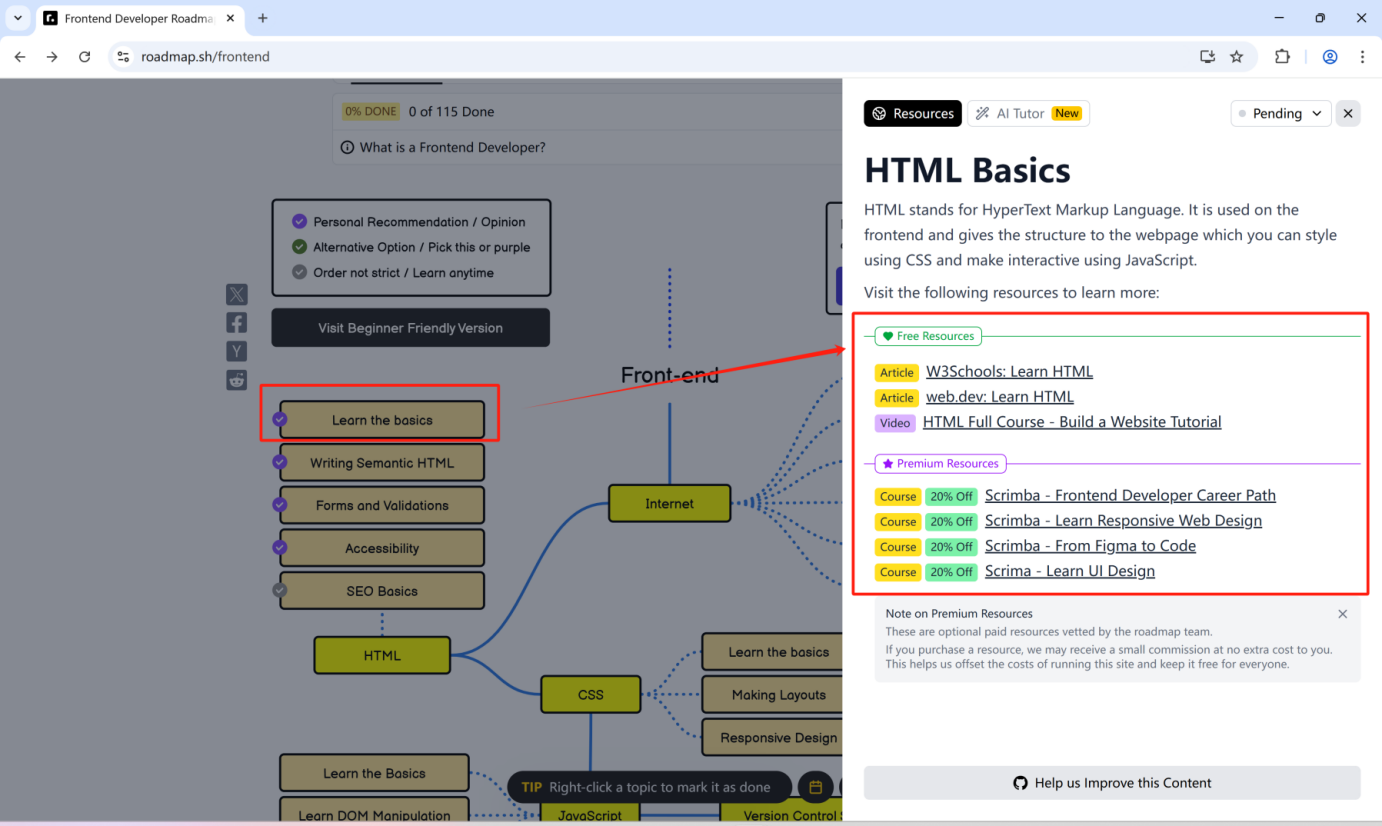Open the Responsive Design topic

[x=772, y=738]
